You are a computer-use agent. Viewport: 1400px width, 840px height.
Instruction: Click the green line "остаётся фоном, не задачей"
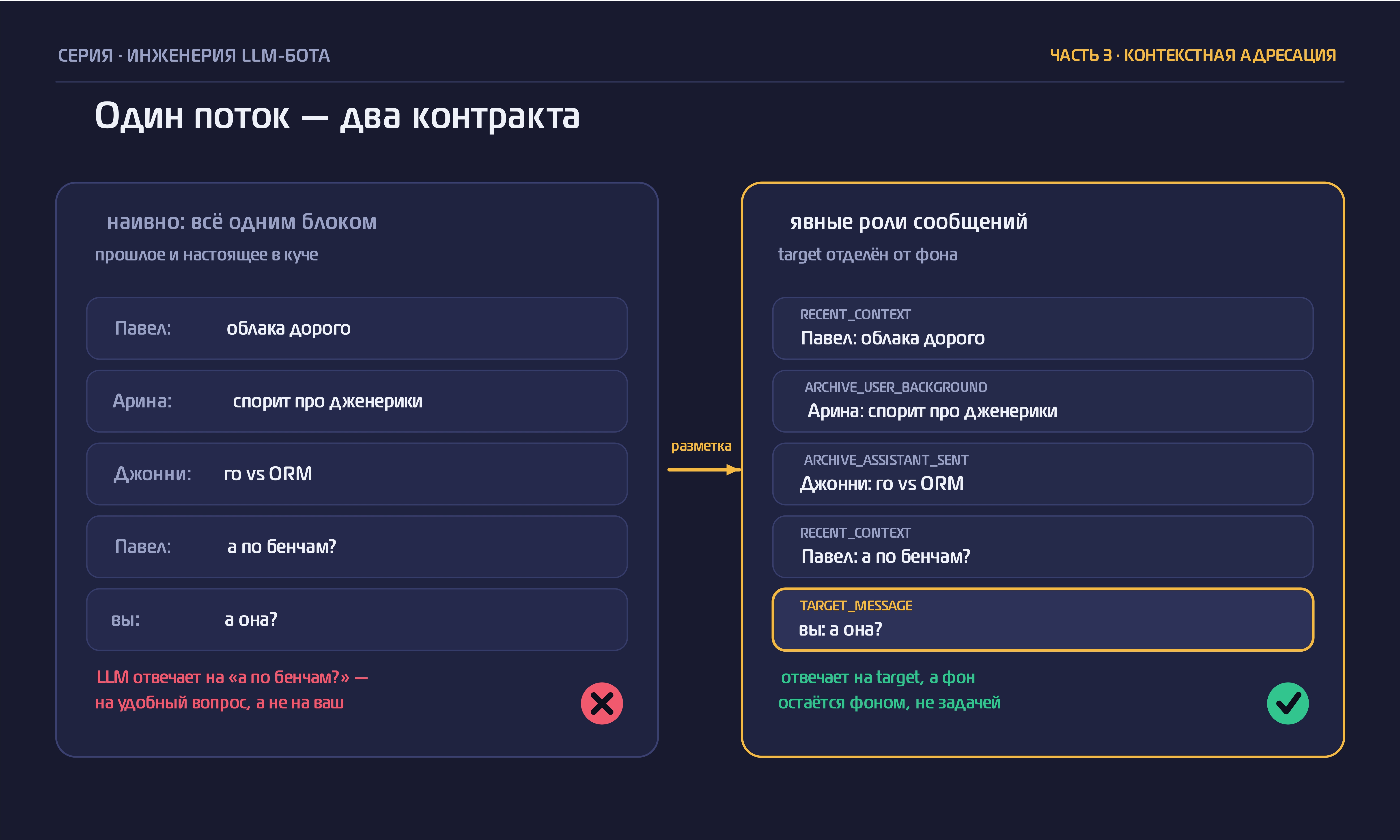(889, 703)
